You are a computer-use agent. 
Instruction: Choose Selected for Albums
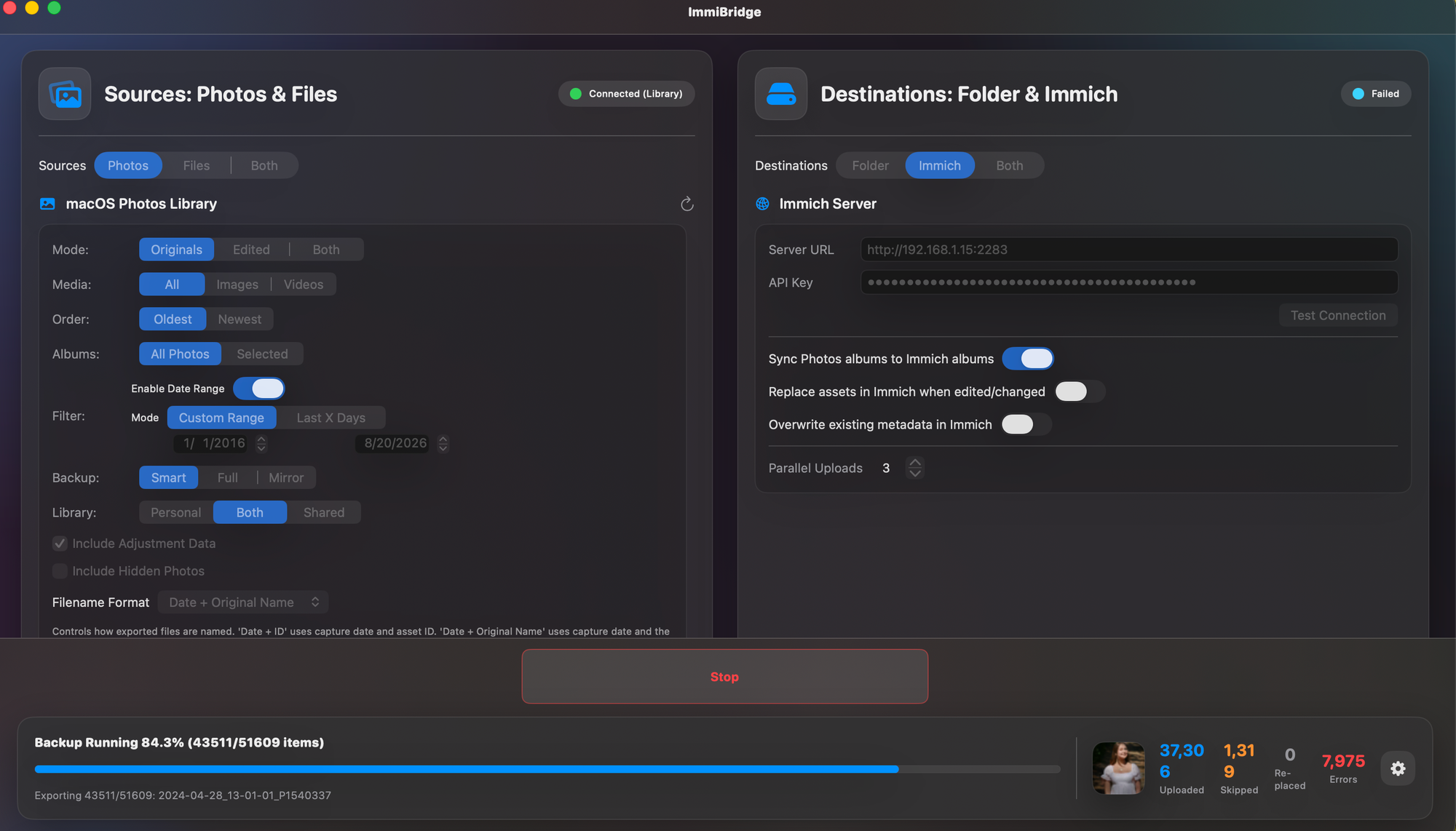pos(262,354)
